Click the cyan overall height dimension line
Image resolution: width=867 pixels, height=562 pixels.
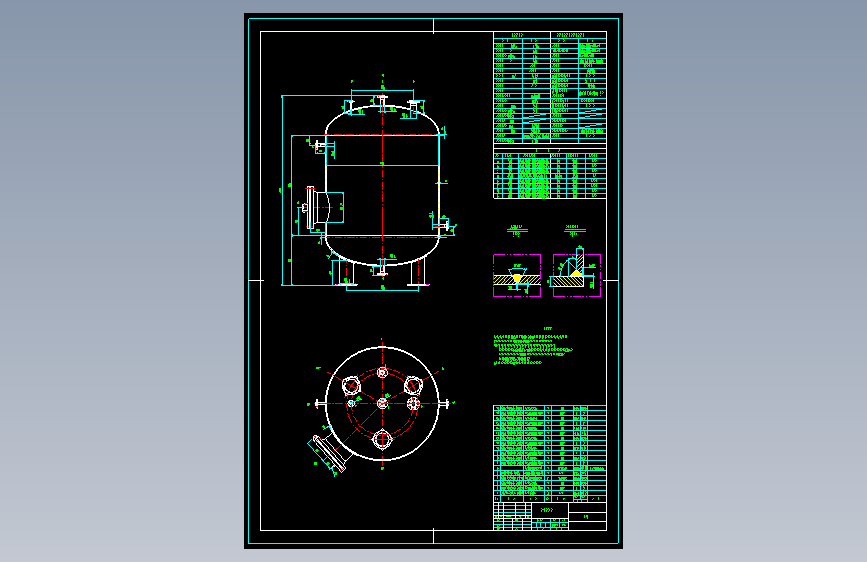(x=282, y=191)
